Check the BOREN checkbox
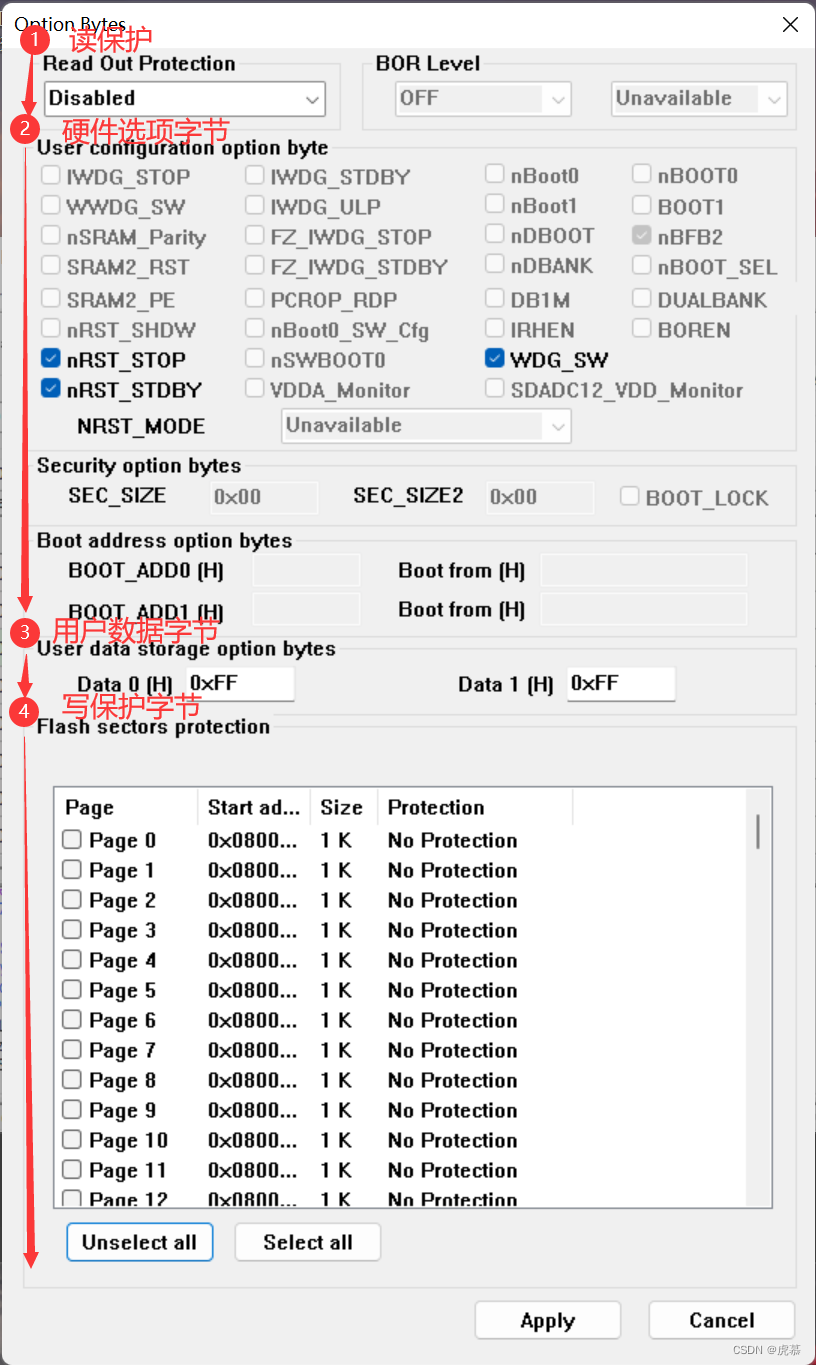816x1365 pixels. pyautogui.click(x=641, y=327)
